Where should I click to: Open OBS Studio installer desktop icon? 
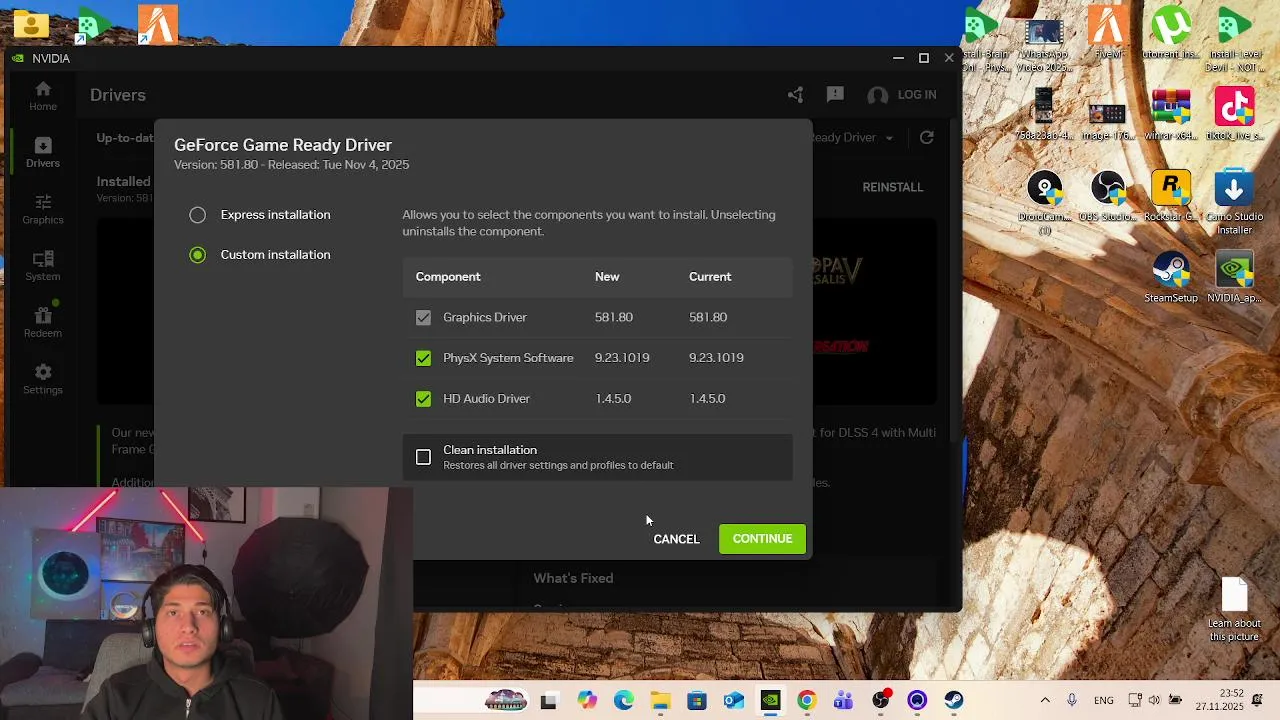pos(1107,197)
